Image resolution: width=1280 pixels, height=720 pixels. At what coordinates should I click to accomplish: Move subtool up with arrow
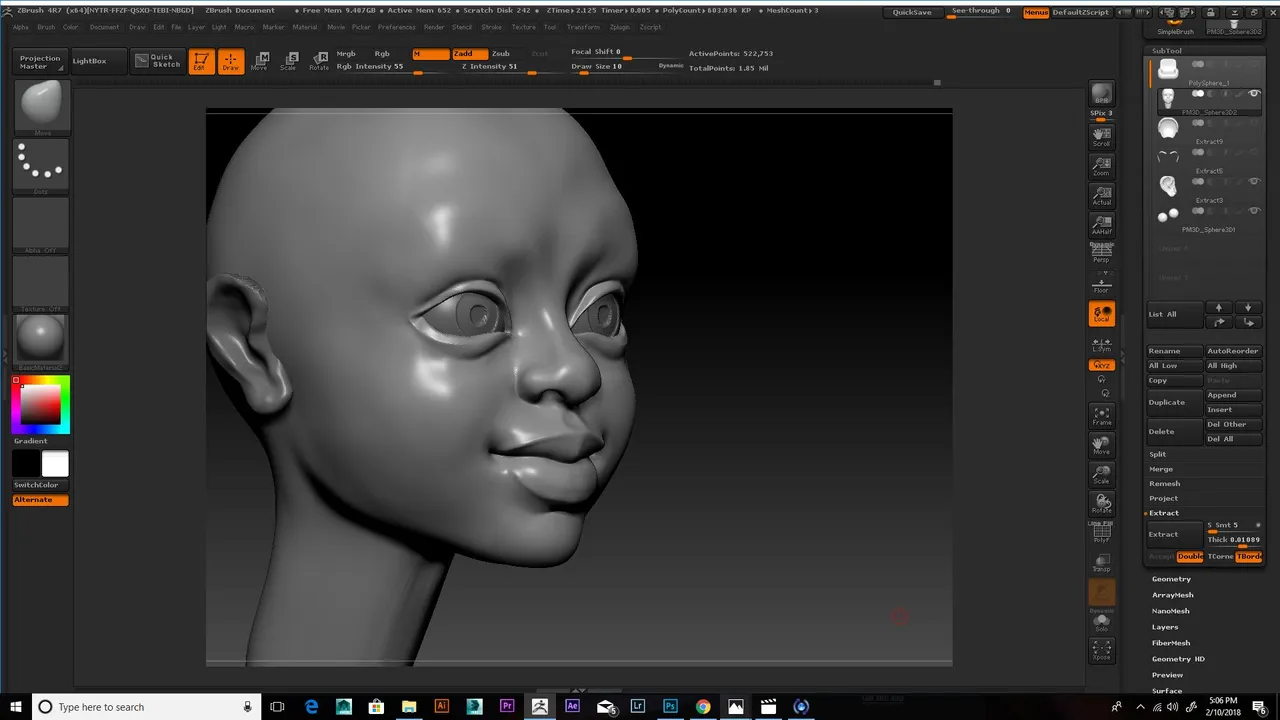pos(1218,308)
